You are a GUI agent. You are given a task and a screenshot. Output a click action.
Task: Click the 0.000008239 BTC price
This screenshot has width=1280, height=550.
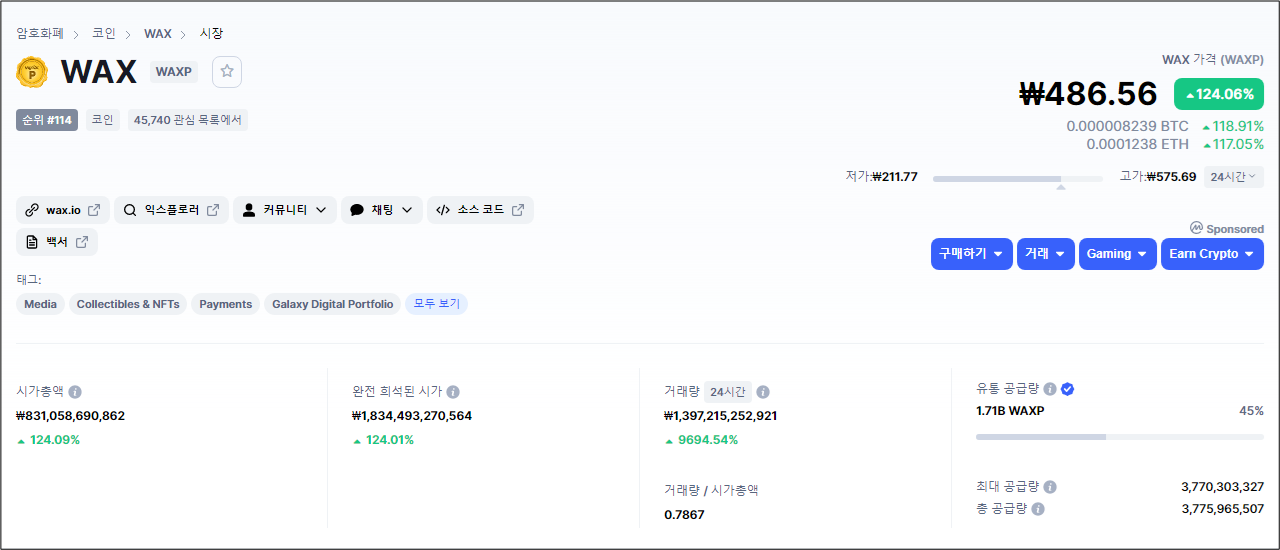pos(1128,127)
